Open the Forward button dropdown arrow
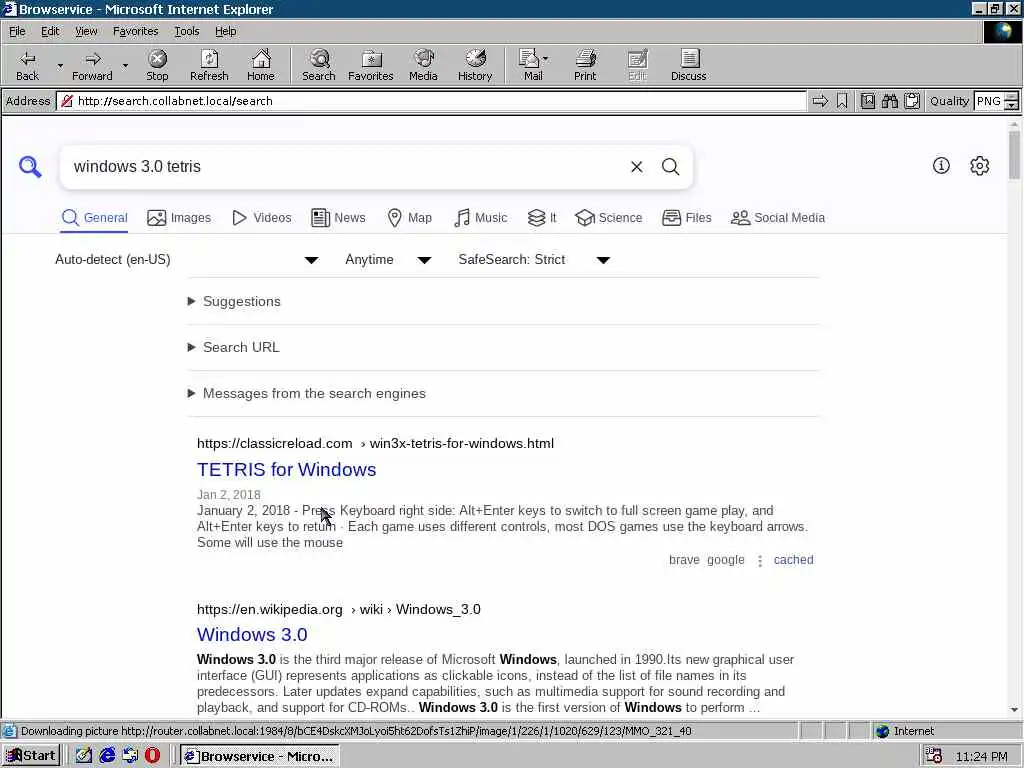 click(x=125, y=66)
